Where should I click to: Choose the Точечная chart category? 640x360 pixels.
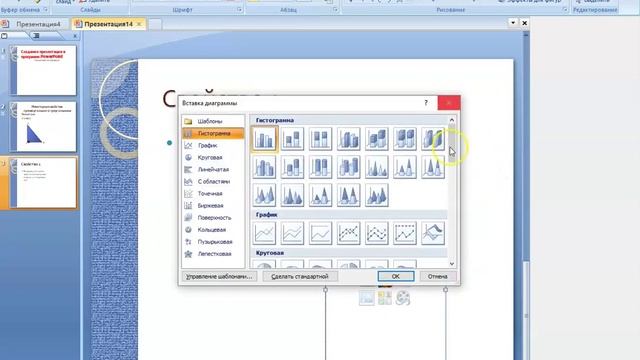pos(213,193)
